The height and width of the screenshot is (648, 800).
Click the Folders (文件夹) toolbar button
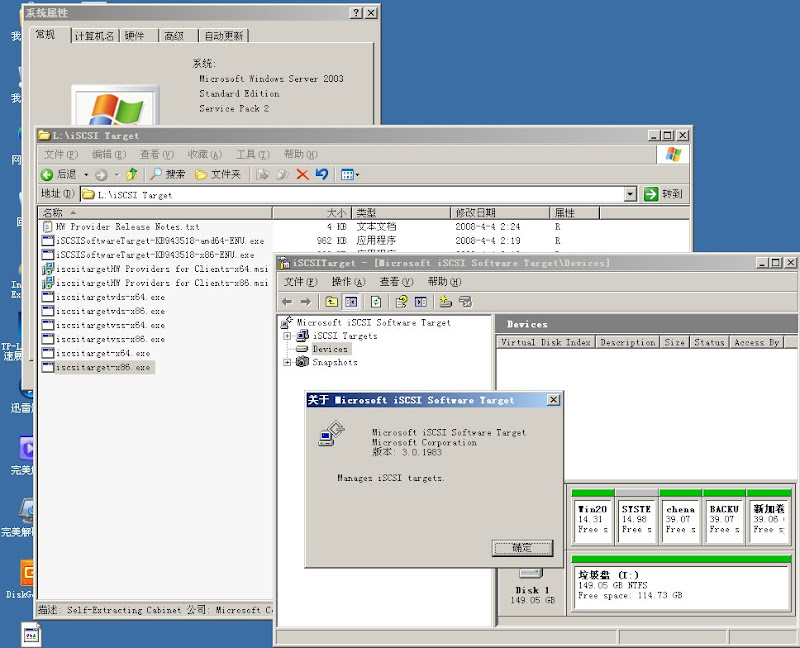(217, 175)
